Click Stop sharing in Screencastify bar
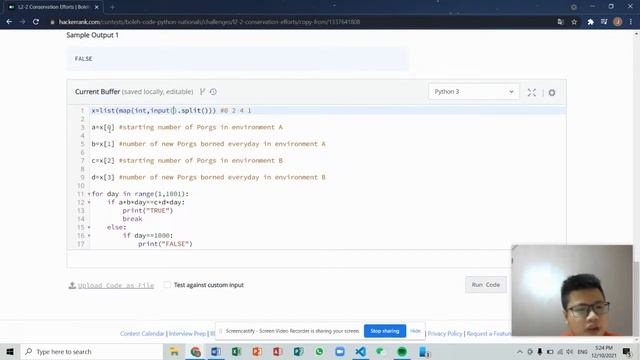This screenshot has width=640, height=360. pyautogui.click(x=384, y=331)
